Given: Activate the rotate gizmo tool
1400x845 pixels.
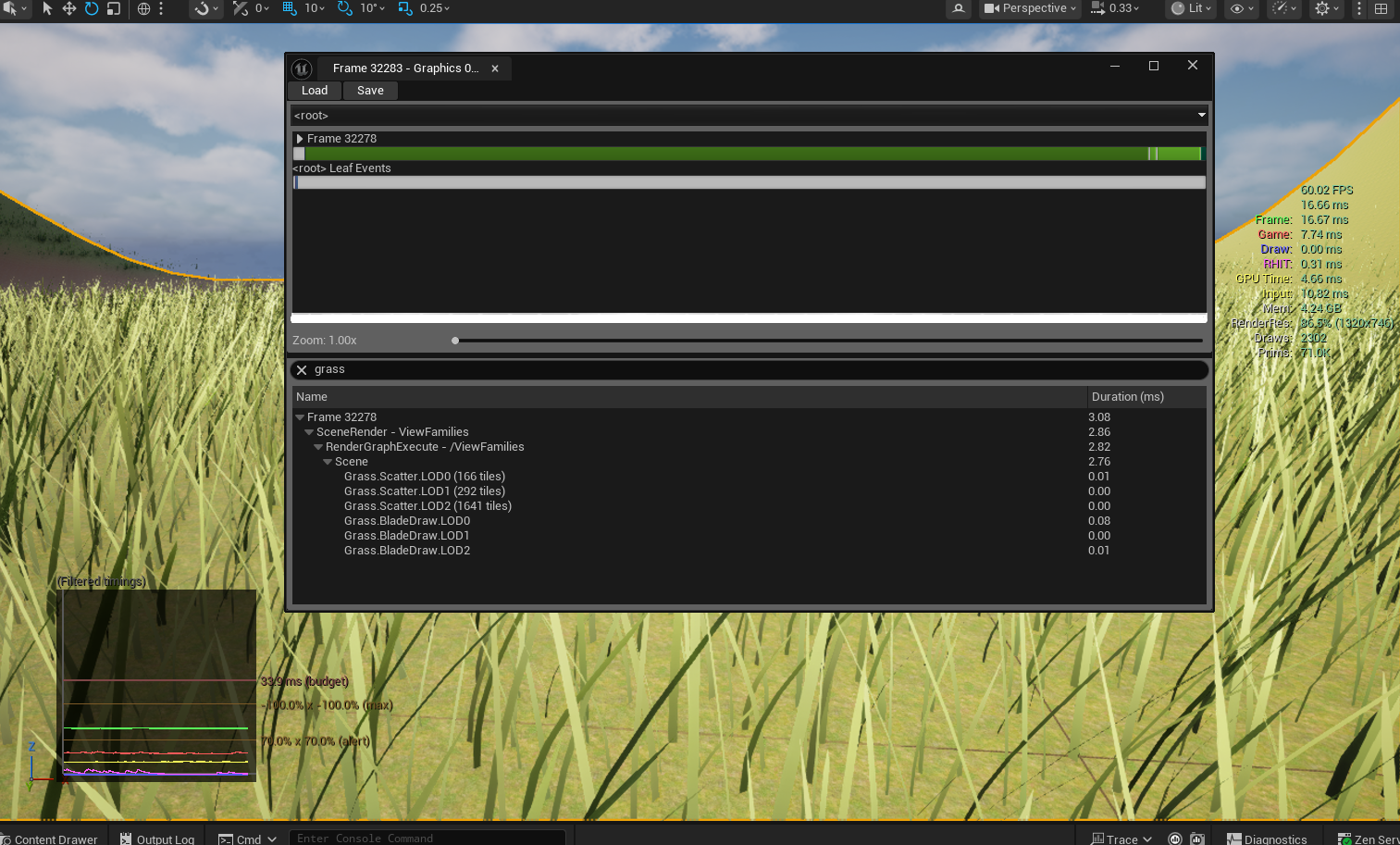Looking at the screenshot, I should (x=92, y=8).
